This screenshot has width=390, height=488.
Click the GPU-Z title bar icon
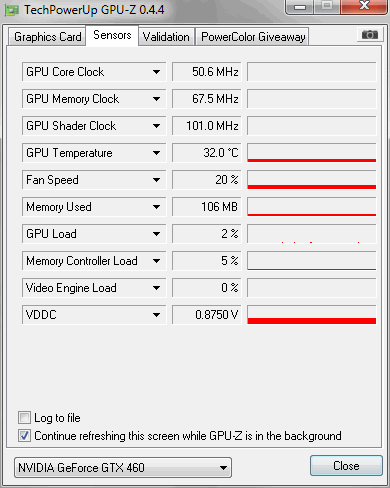pyautogui.click(x=12, y=11)
